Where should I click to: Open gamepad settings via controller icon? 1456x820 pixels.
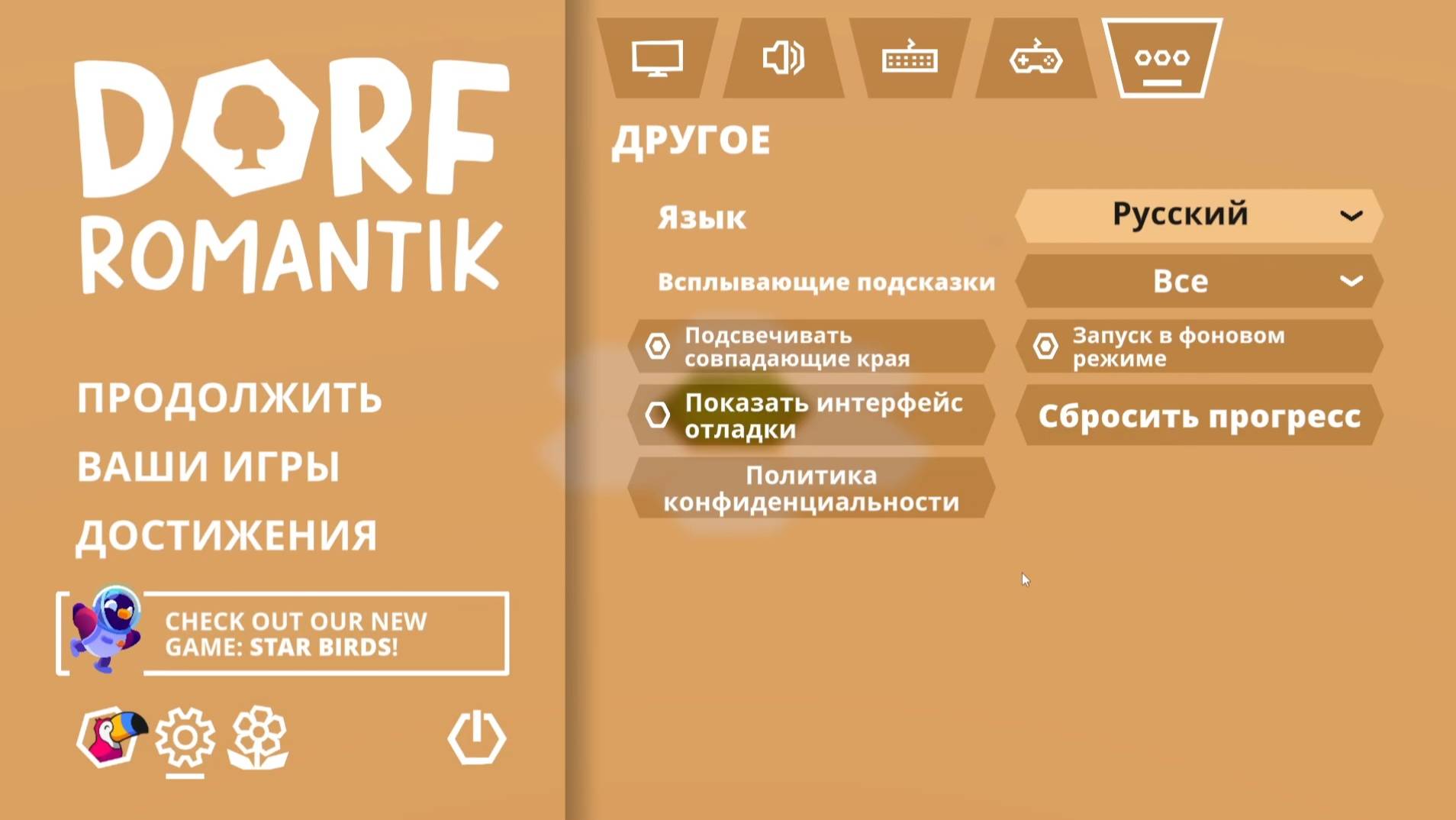(x=1036, y=57)
